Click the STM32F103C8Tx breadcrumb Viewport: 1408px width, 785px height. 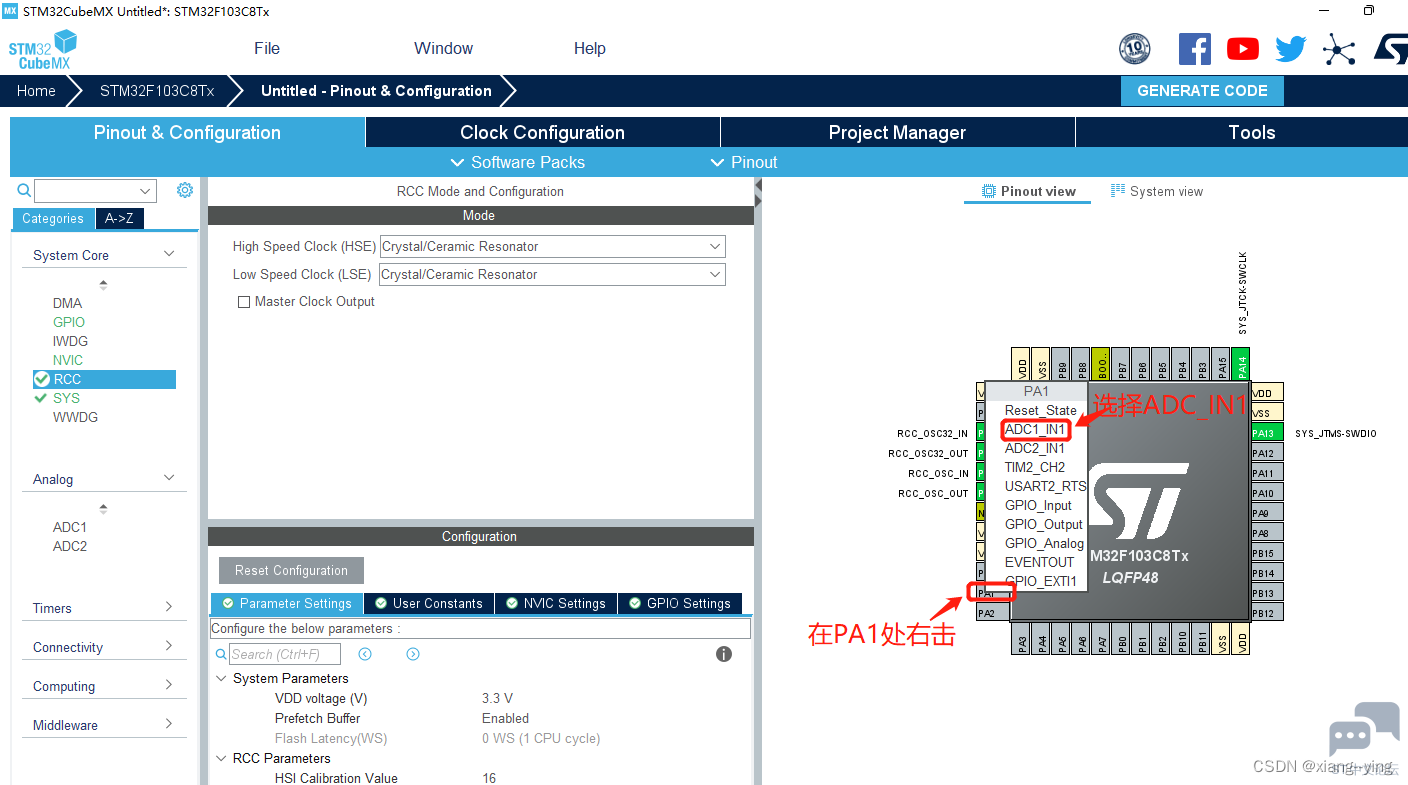[157, 90]
